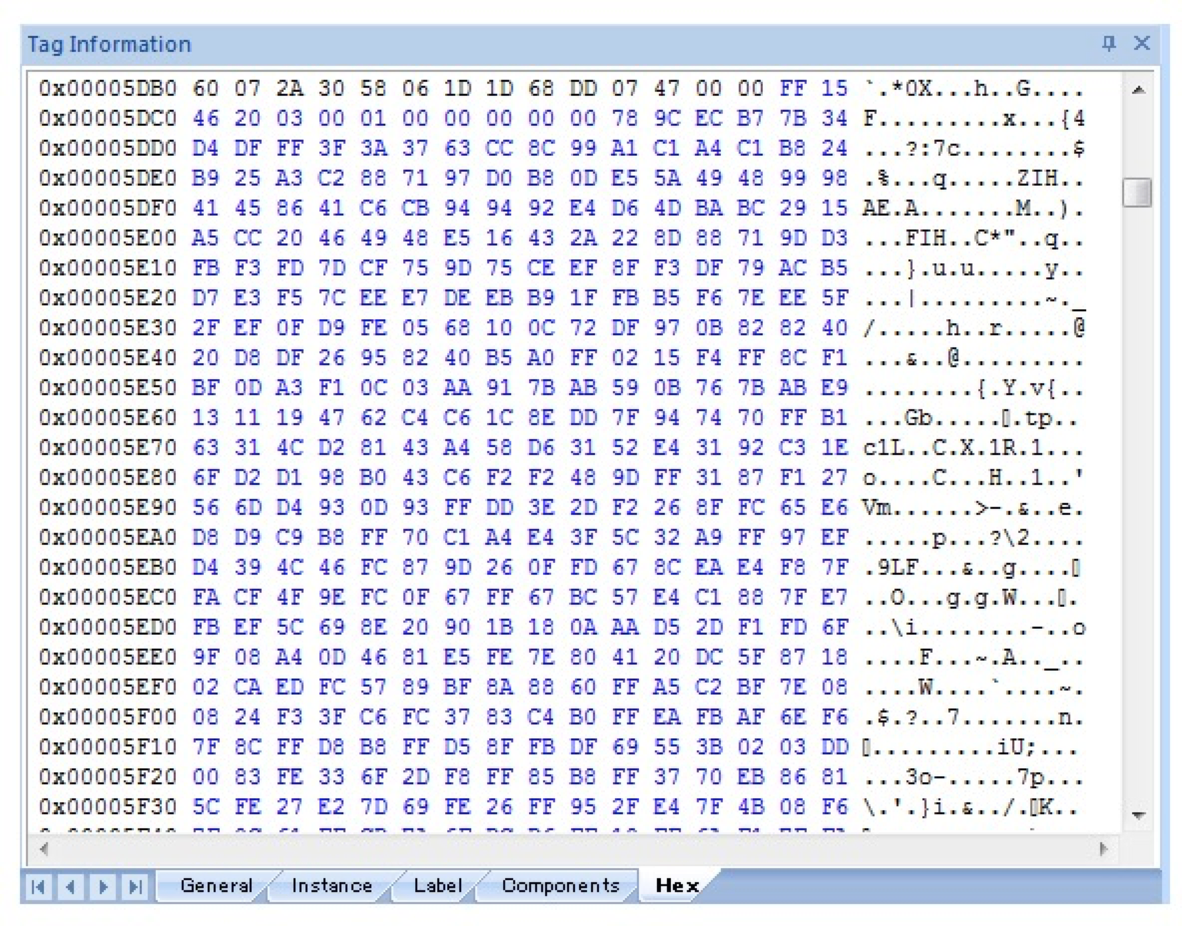Viewport: 1200px width, 938px height.
Task: Select the Hex tab
Action: click(x=676, y=885)
